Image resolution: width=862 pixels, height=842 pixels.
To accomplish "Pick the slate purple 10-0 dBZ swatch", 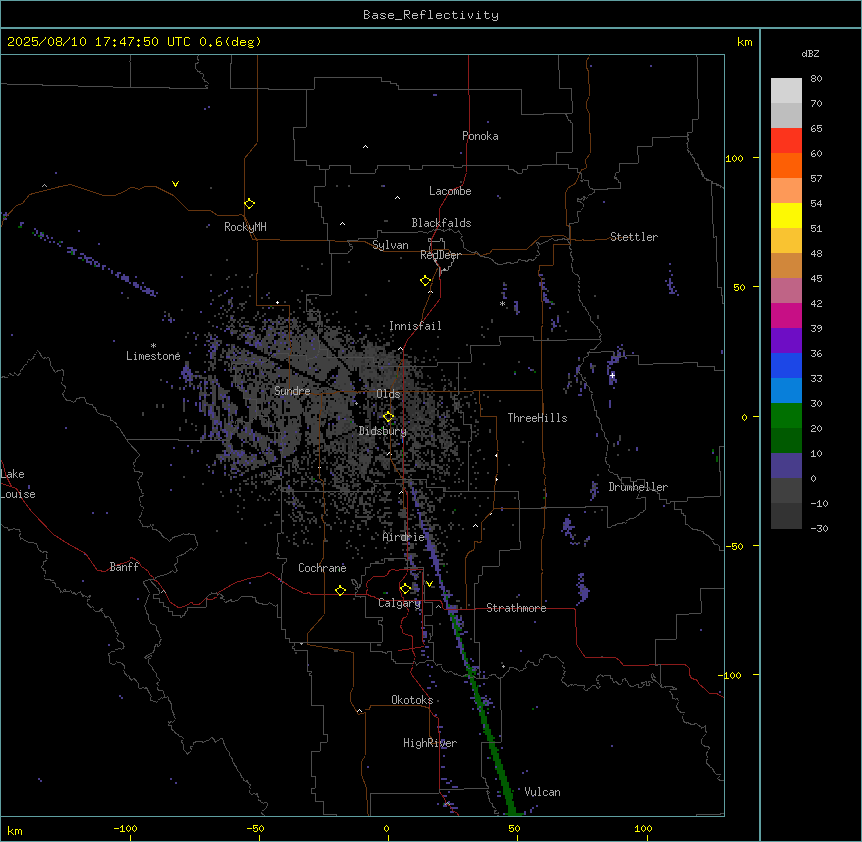I will 786,466.
